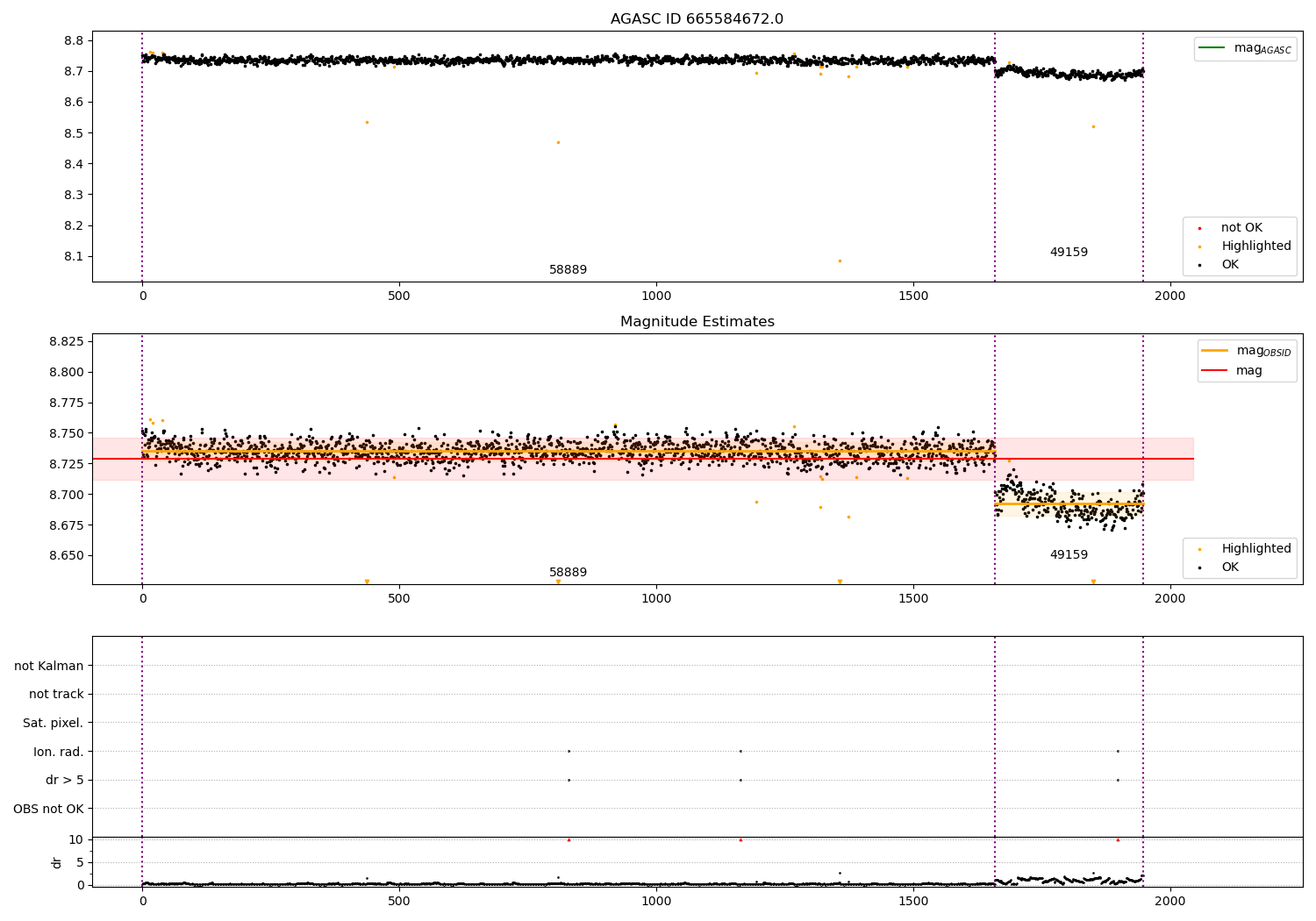The width and height of the screenshot is (1316, 921).
Task: Click the Ion. rad. dot inside observation 49159
Action: 1118,751
